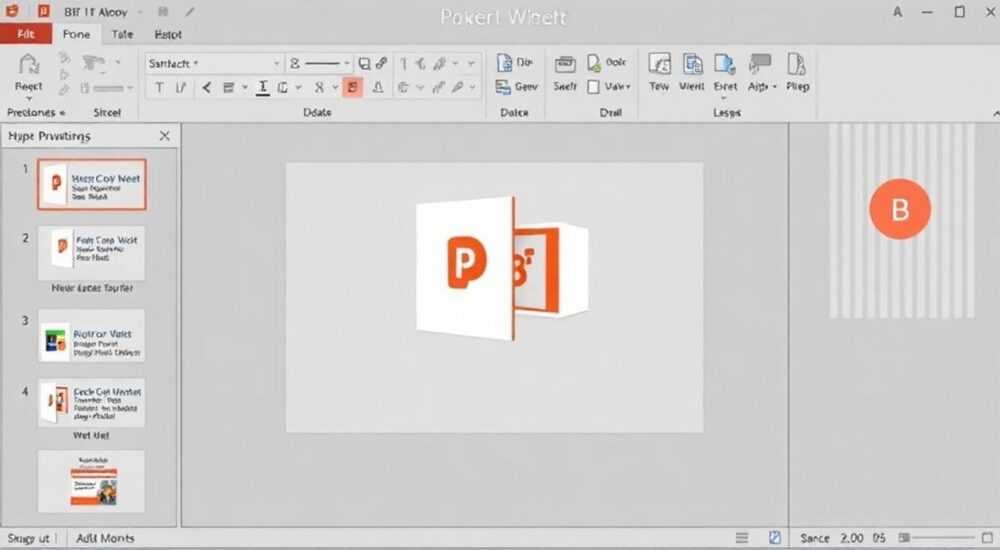Expand the Aiph dropdown arrow
This screenshot has width=1000, height=550.
(x=774, y=86)
